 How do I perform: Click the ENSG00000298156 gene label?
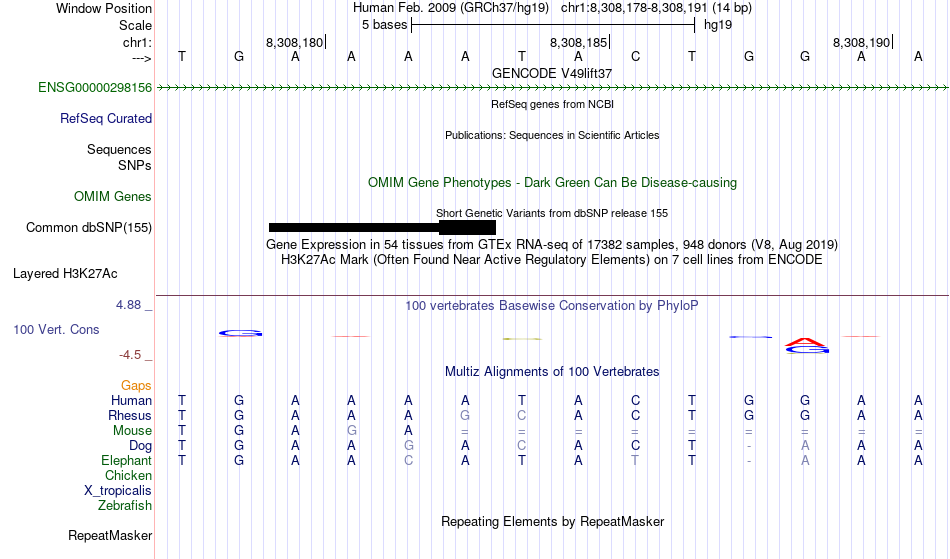coord(95,88)
